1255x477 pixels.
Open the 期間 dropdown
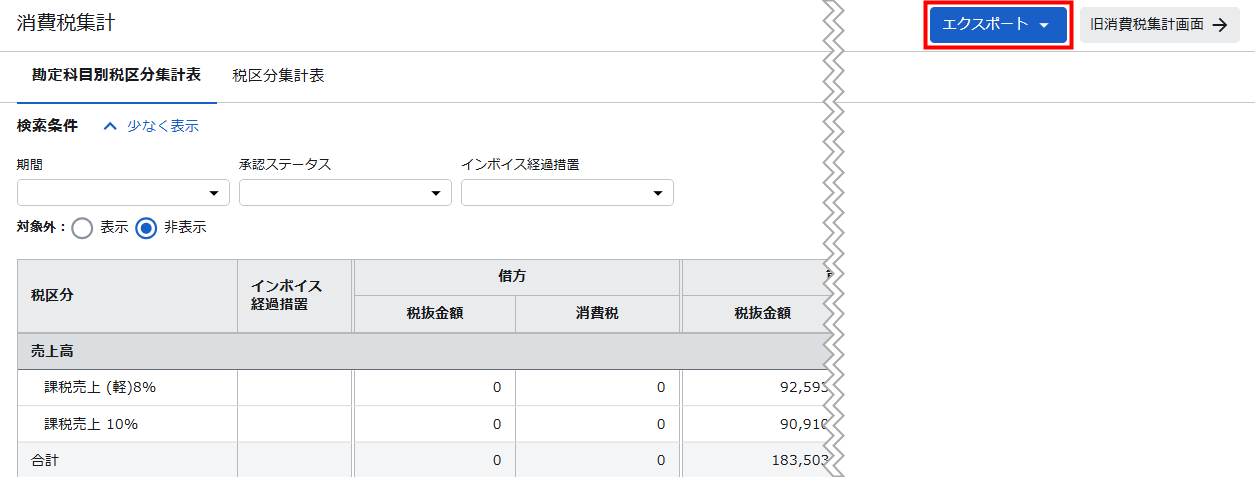tap(123, 193)
